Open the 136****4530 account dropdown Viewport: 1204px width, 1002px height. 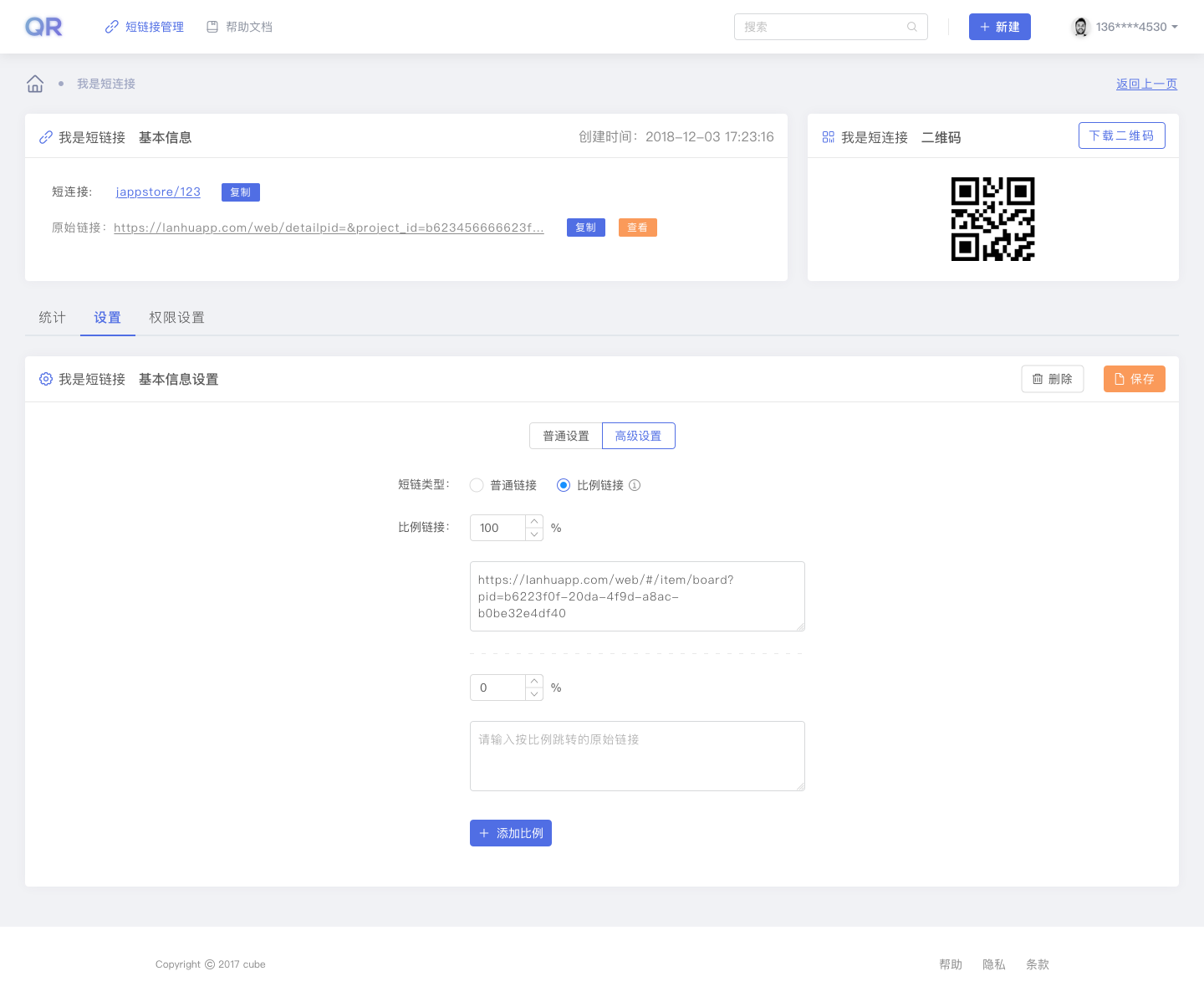pos(1124,26)
